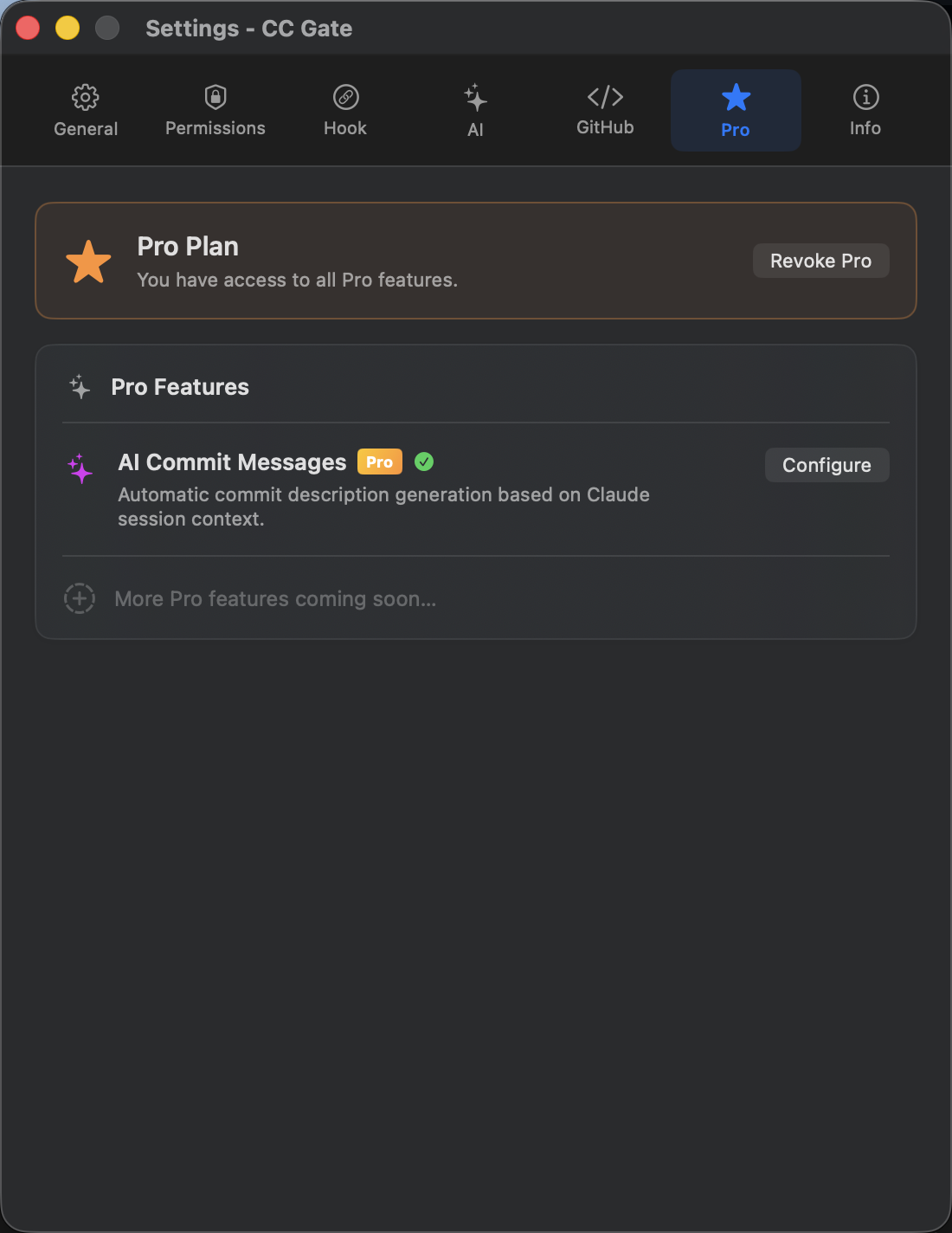Screen dimensions: 952x1233
Task: Click the green checkmark next to Pro badge
Action: pyautogui.click(x=424, y=462)
